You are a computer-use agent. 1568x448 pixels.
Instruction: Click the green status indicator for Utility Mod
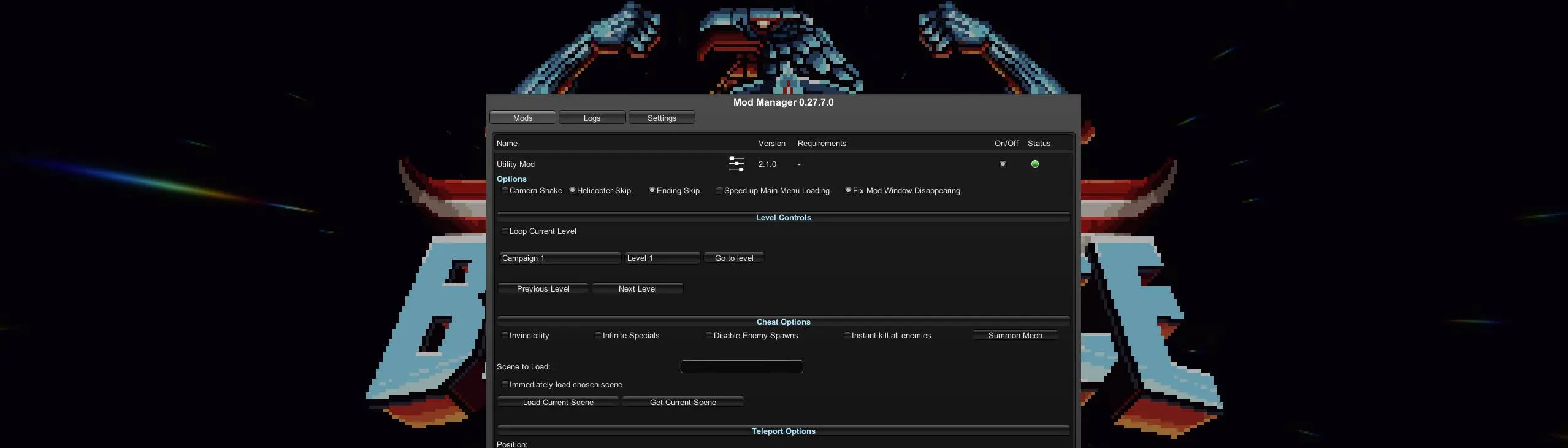pyautogui.click(x=1035, y=164)
